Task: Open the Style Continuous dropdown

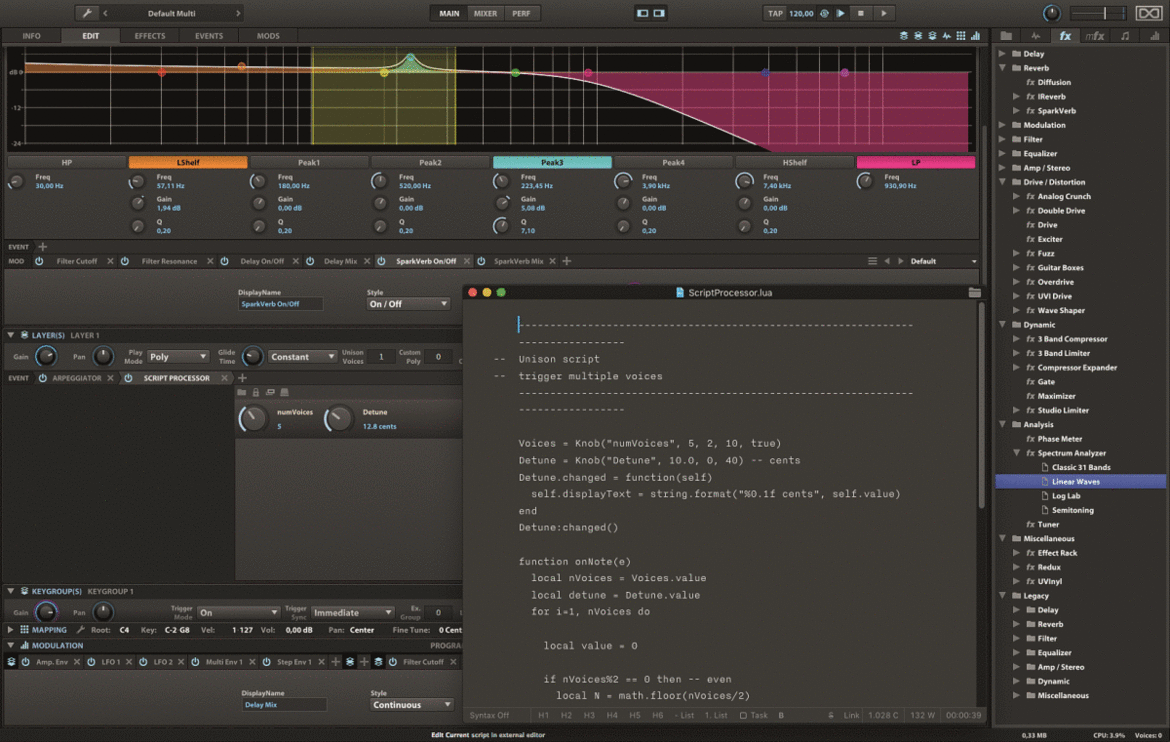Action: click(412, 705)
